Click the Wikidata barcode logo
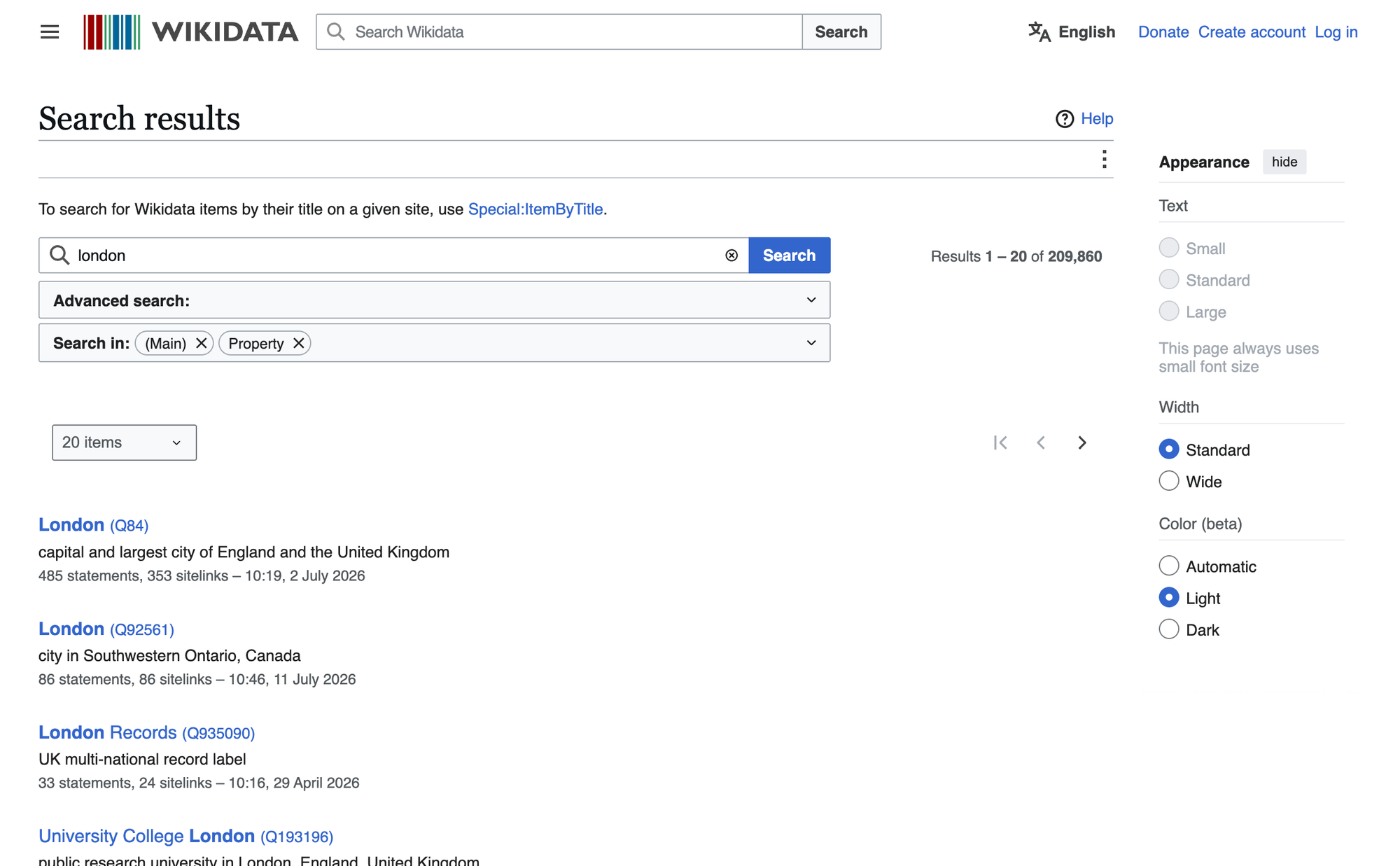Image resolution: width=1400 pixels, height=866 pixels. 112,32
